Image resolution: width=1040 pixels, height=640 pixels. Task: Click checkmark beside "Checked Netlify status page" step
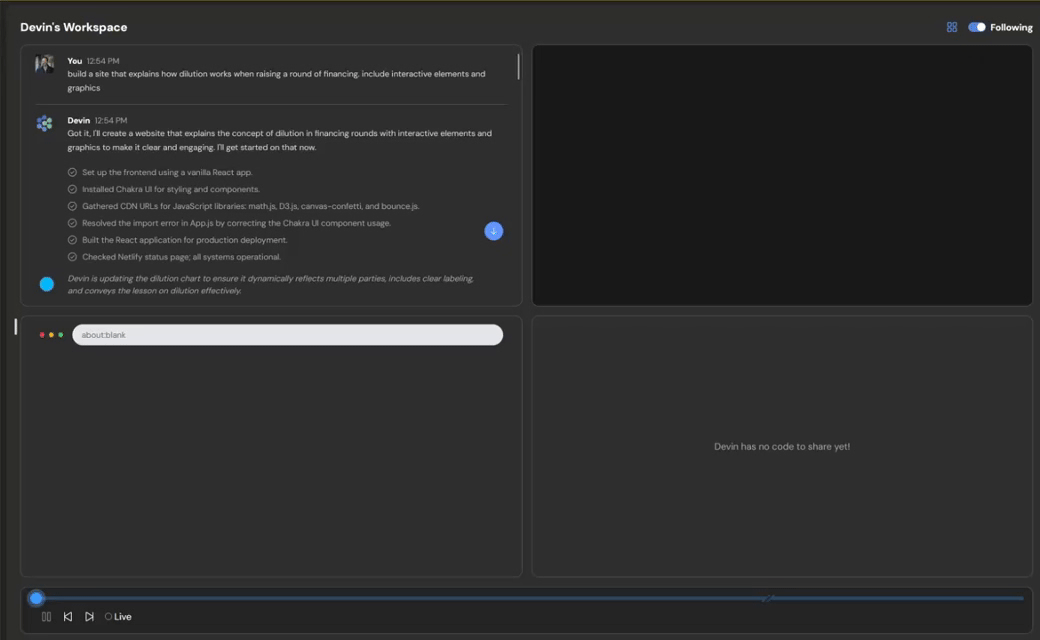point(72,257)
